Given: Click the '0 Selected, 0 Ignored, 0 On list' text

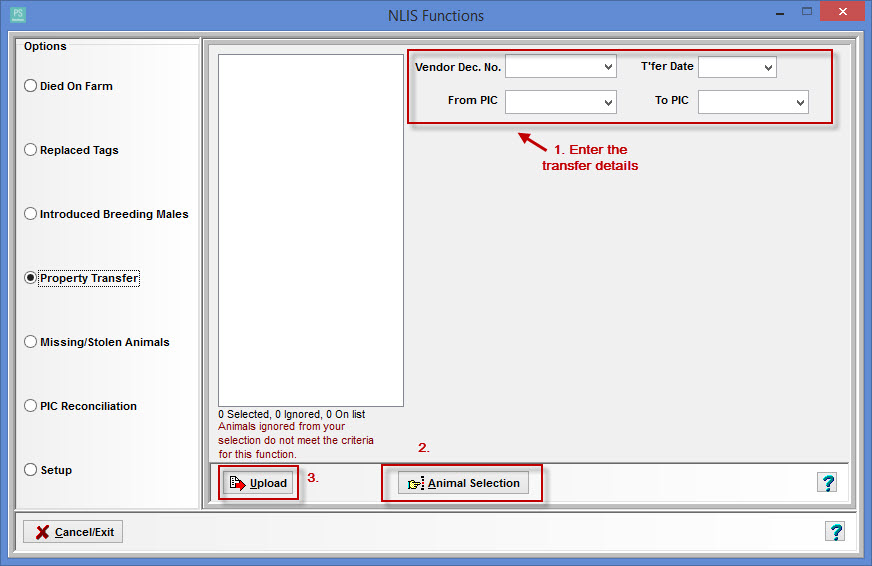Looking at the screenshot, I should point(292,414).
